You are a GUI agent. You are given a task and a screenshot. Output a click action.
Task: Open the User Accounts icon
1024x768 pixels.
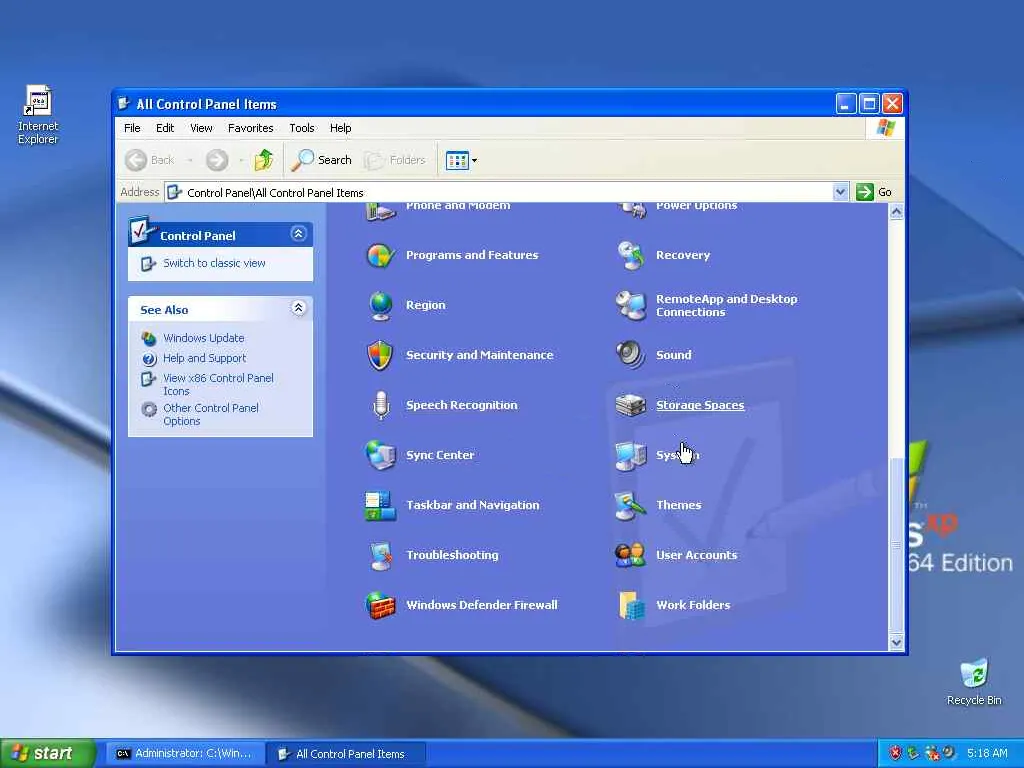click(x=630, y=555)
